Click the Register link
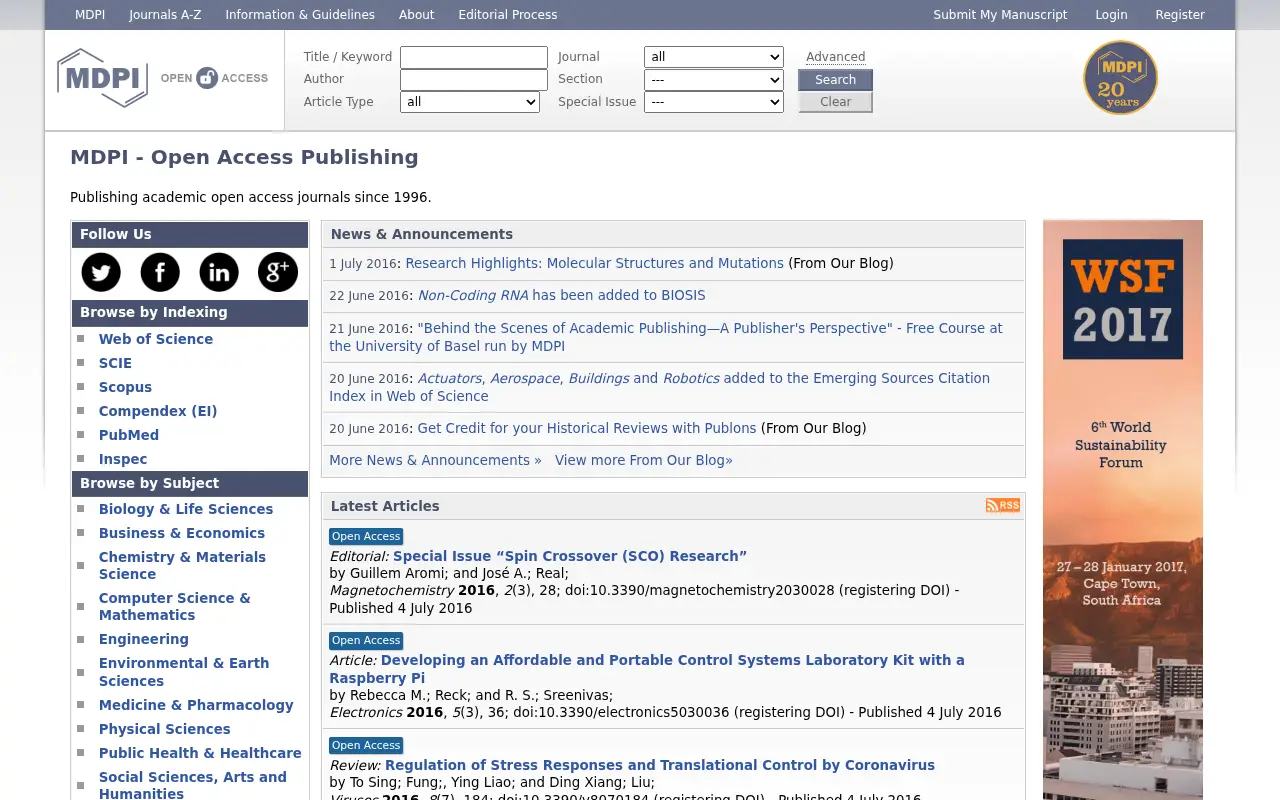This screenshot has width=1280, height=800. [1180, 15]
